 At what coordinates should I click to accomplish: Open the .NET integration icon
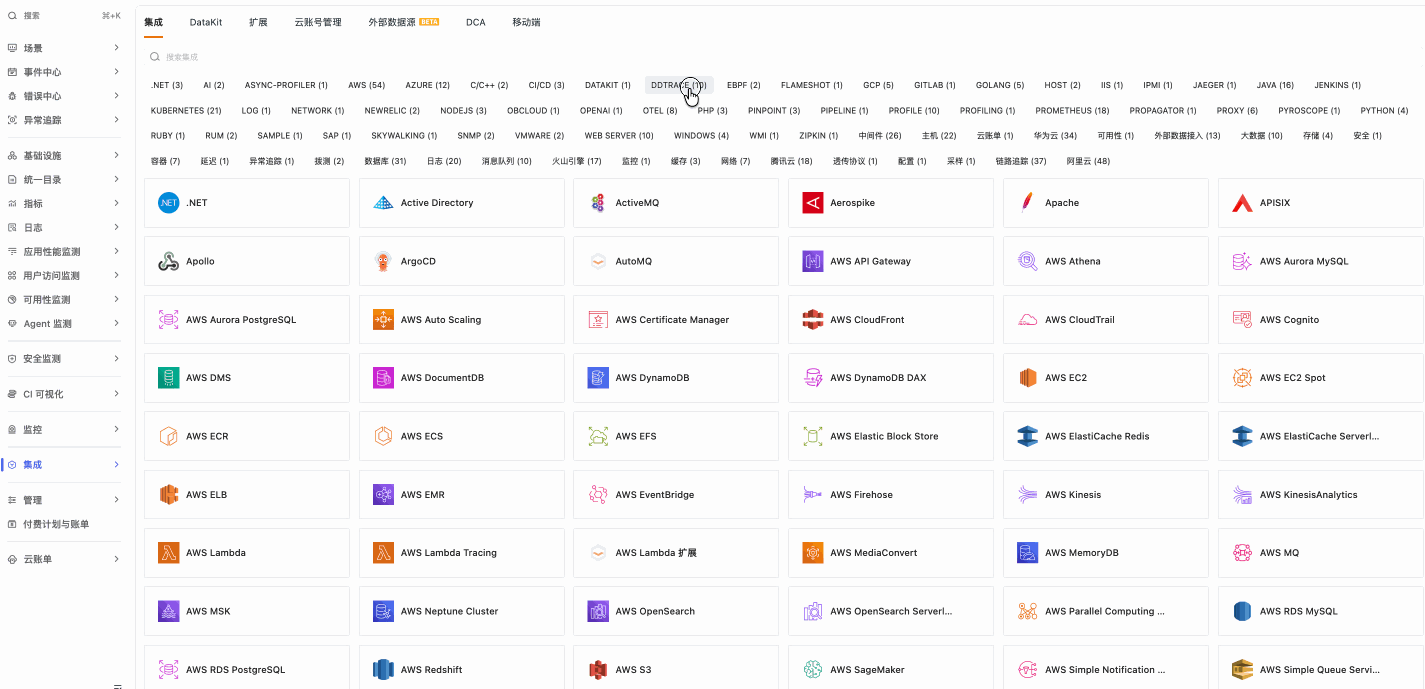coord(168,203)
